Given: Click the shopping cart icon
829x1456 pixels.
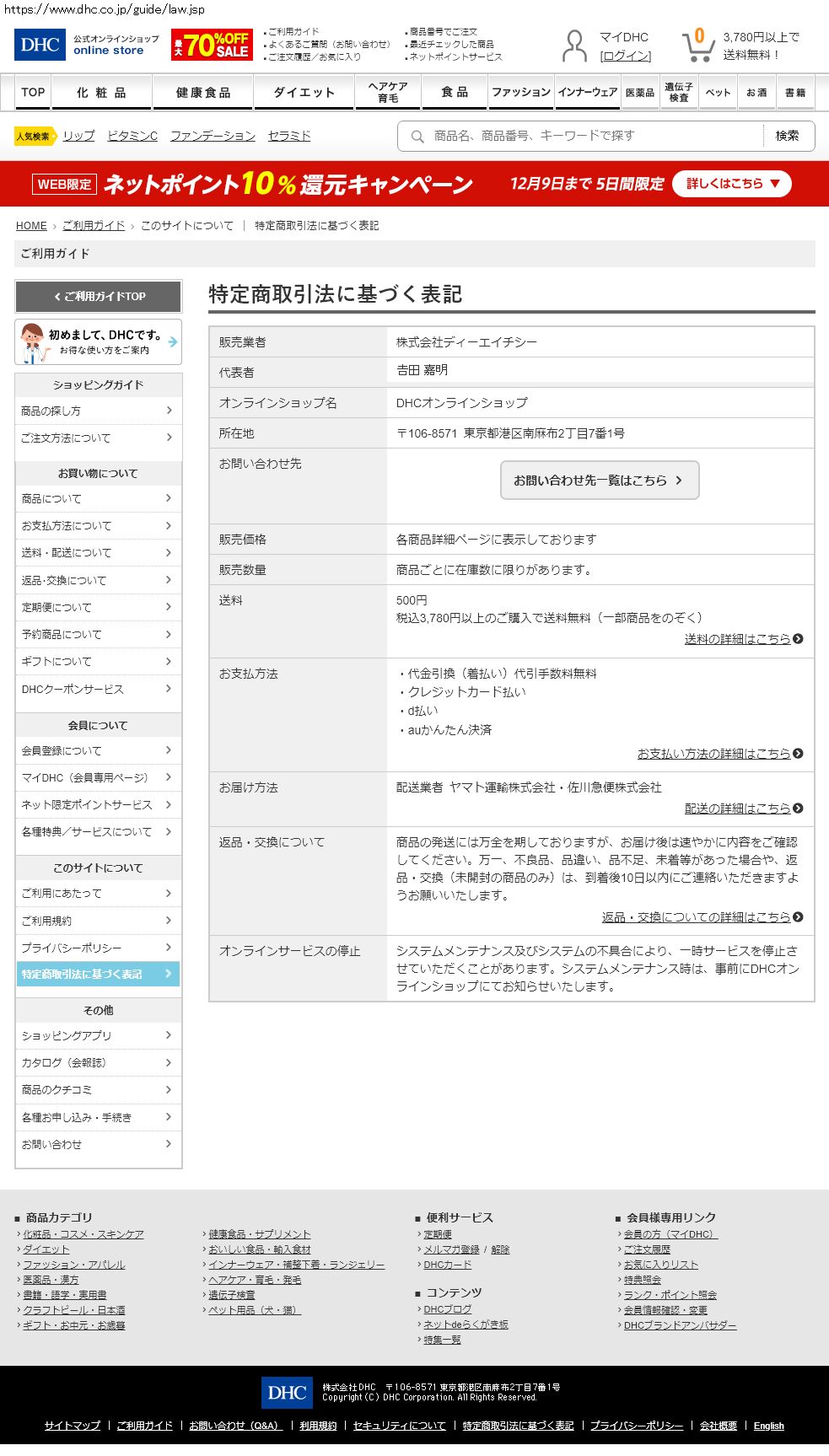Looking at the screenshot, I should point(697,46).
